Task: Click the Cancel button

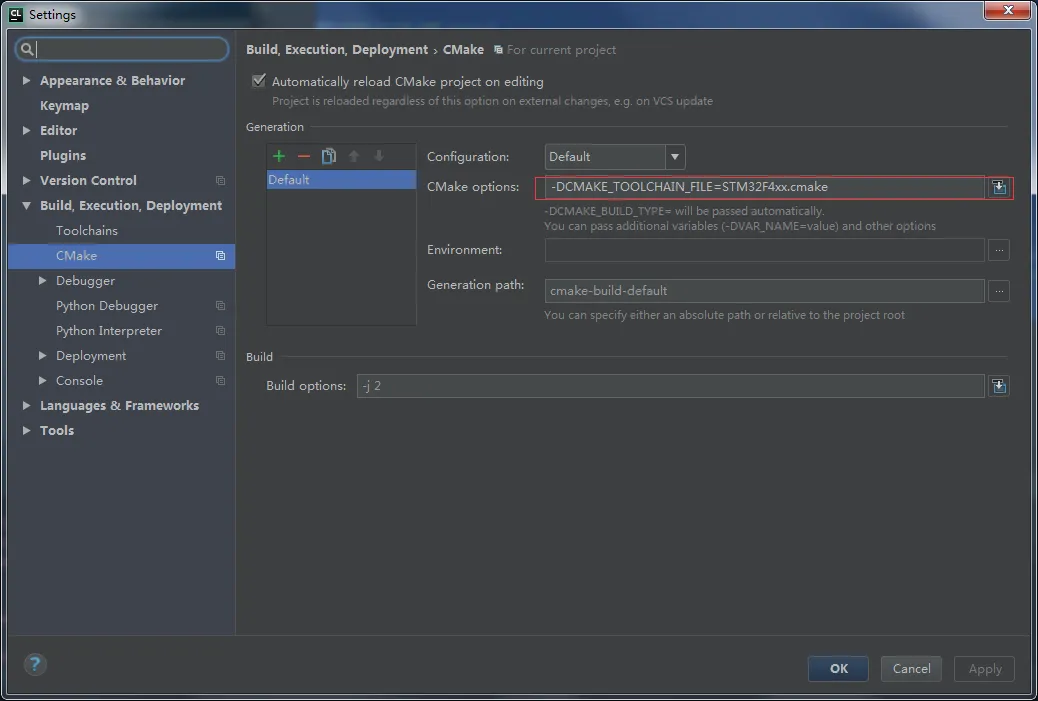Action: coord(911,669)
